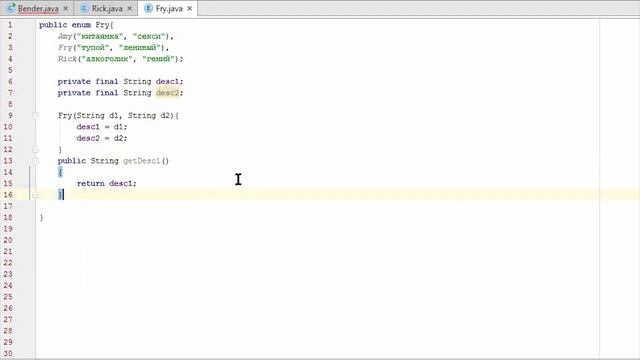Switch to the Rick.java tab
Screen dimensions: 640x360
pyautogui.click(x=107, y=8)
